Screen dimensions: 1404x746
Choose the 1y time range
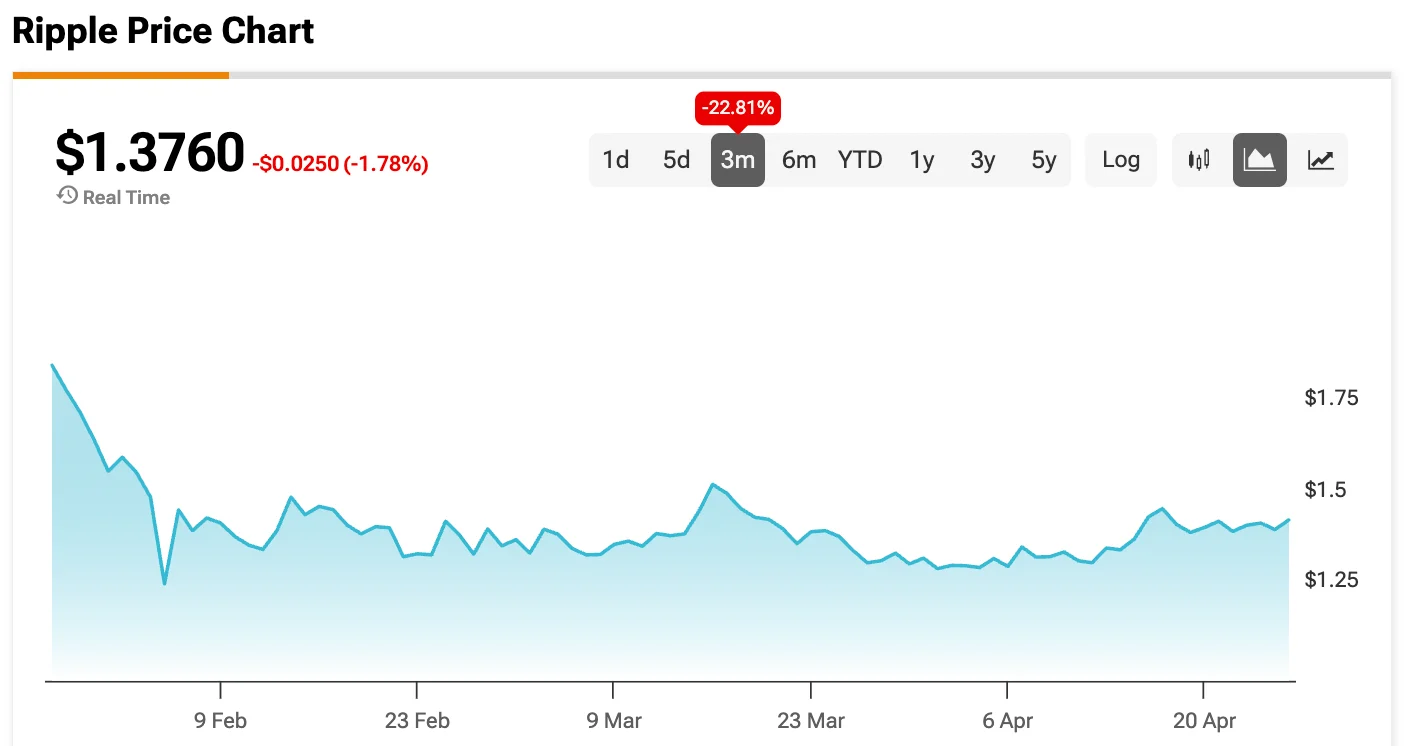tap(922, 160)
